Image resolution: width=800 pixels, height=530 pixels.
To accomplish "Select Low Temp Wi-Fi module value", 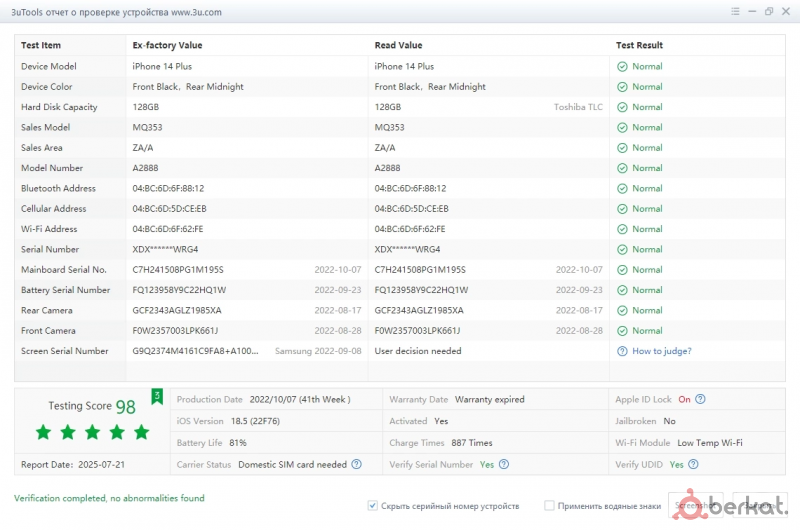I will (x=710, y=443).
